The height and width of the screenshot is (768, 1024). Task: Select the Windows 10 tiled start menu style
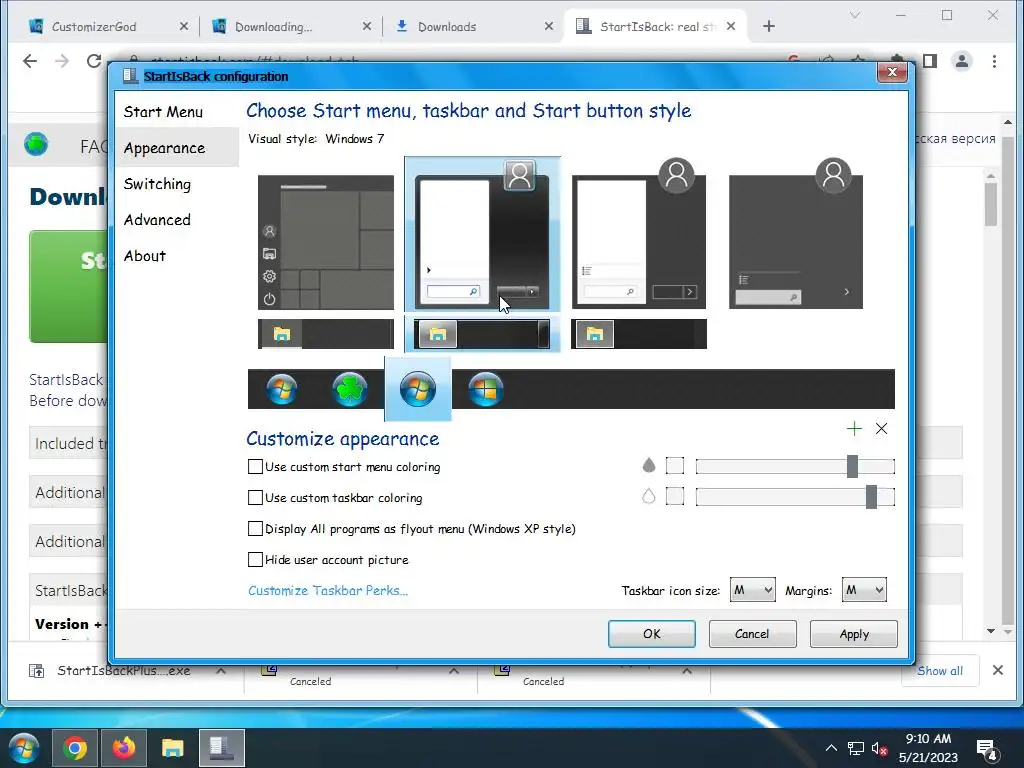click(x=326, y=242)
